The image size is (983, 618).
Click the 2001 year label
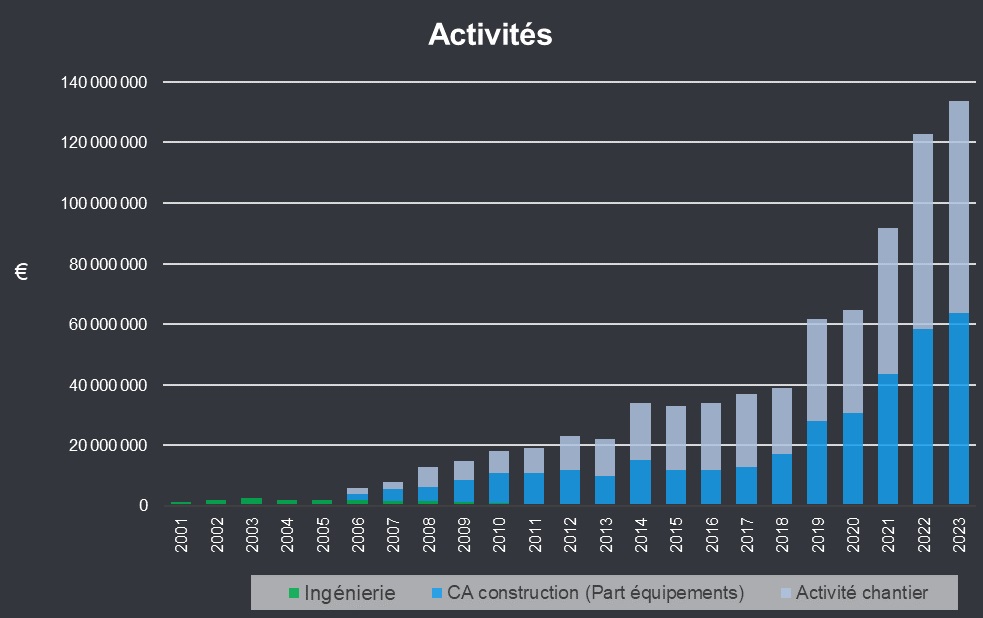point(181,535)
